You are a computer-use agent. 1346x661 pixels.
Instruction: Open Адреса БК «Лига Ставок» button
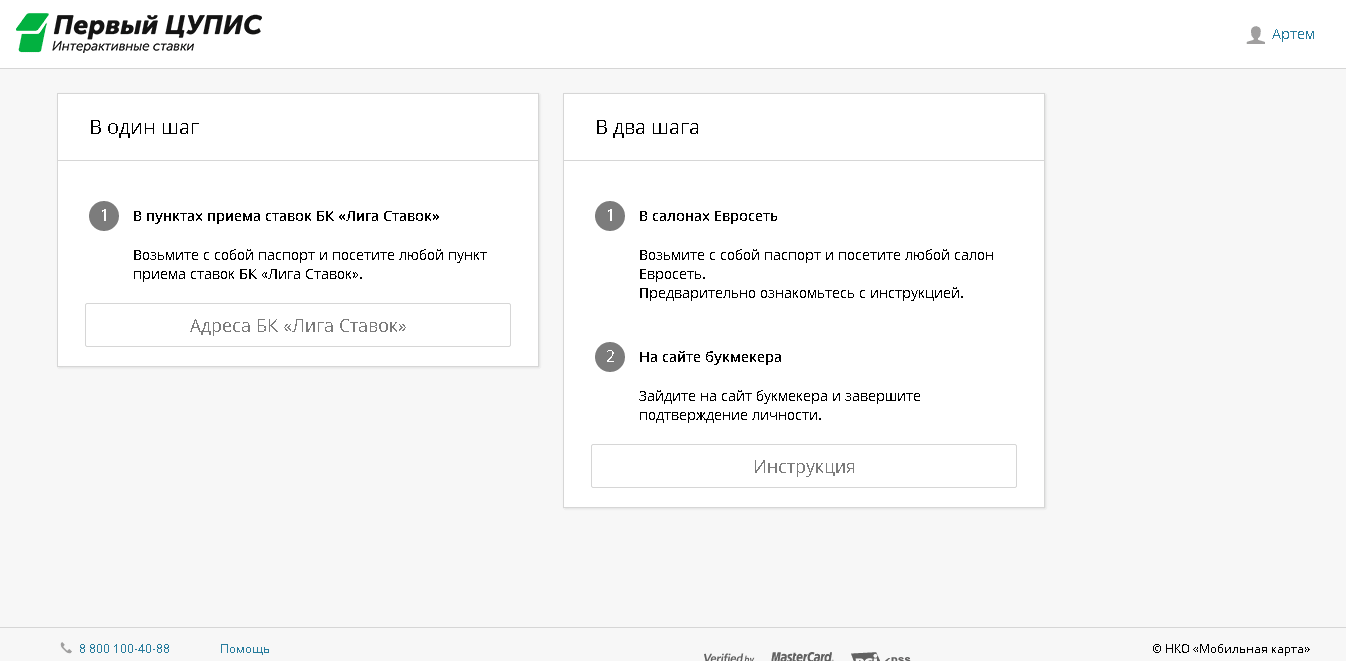[x=298, y=325]
